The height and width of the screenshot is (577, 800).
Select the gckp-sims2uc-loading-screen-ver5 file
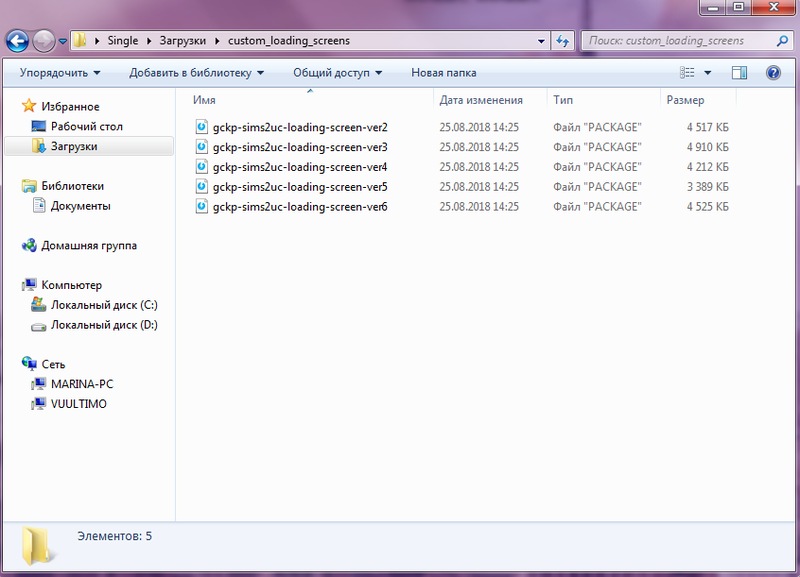[x=300, y=187]
